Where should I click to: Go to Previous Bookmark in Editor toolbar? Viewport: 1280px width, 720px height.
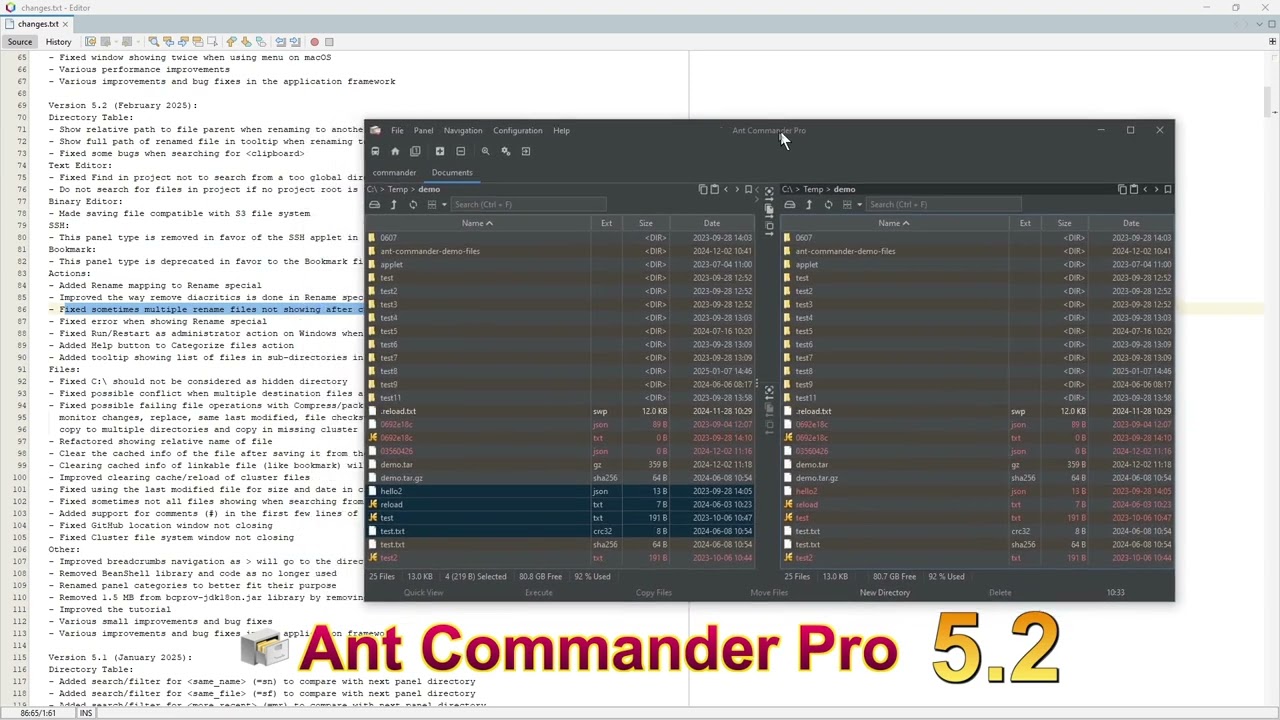[231, 42]
